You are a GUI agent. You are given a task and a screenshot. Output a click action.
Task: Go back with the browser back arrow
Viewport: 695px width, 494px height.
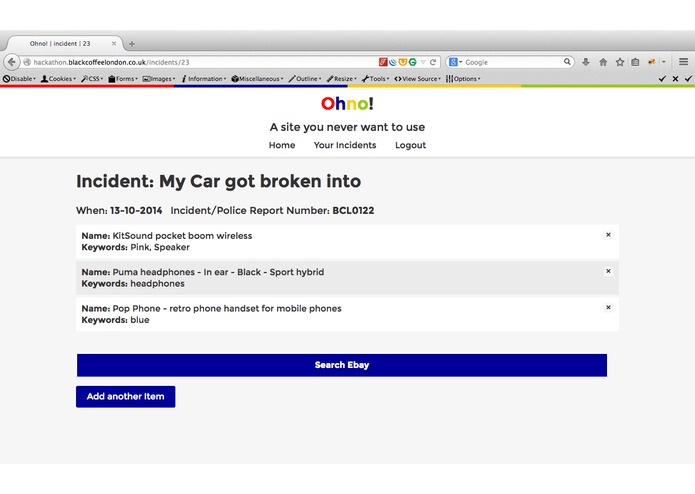coord(12,62)
